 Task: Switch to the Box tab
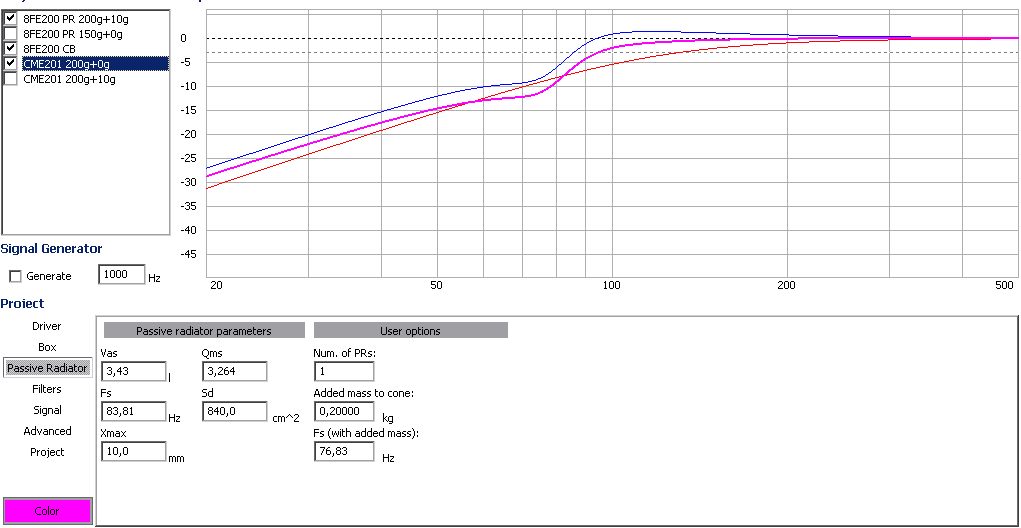[x=47, y=347]
